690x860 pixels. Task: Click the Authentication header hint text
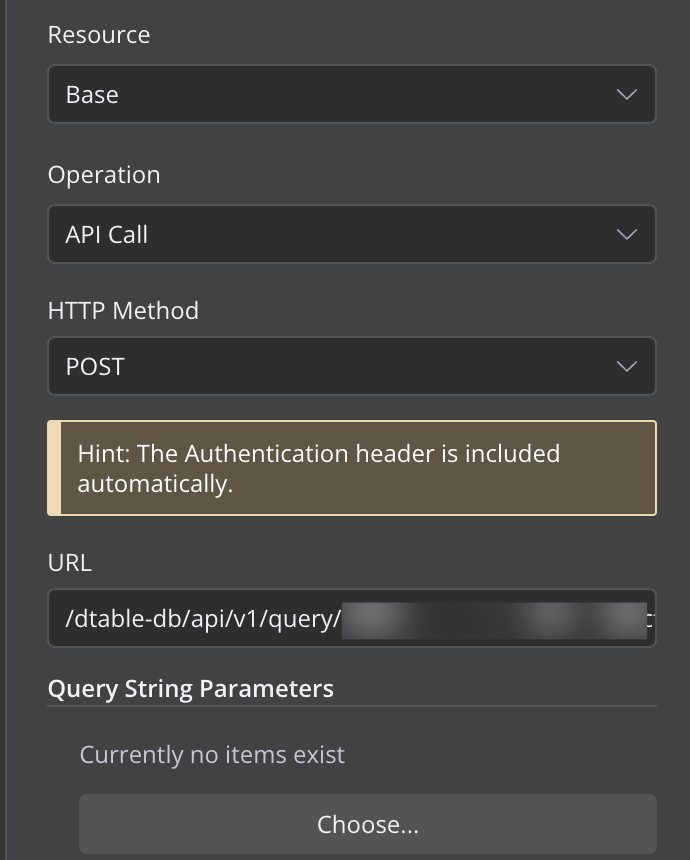tap(318, 468)
